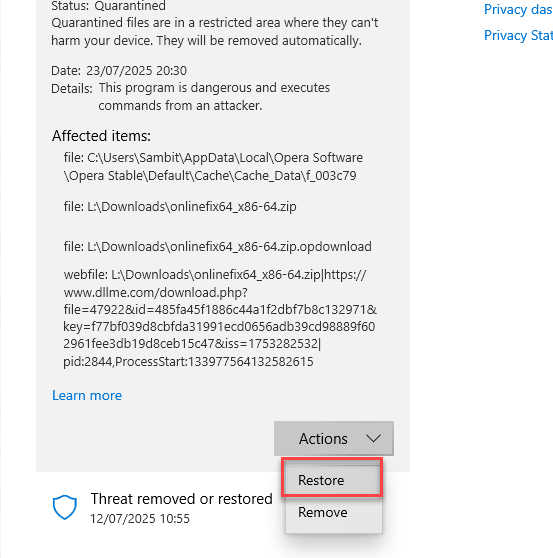Click the quarantine date 23/07/2025 20:30
This screenshot has height=558, width=553.
click(136, 70)
